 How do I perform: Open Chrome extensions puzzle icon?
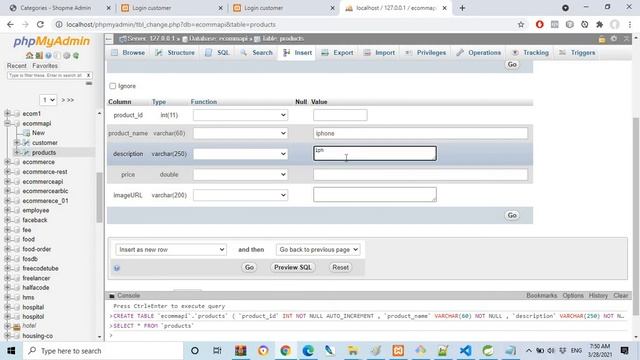(600, 24)
